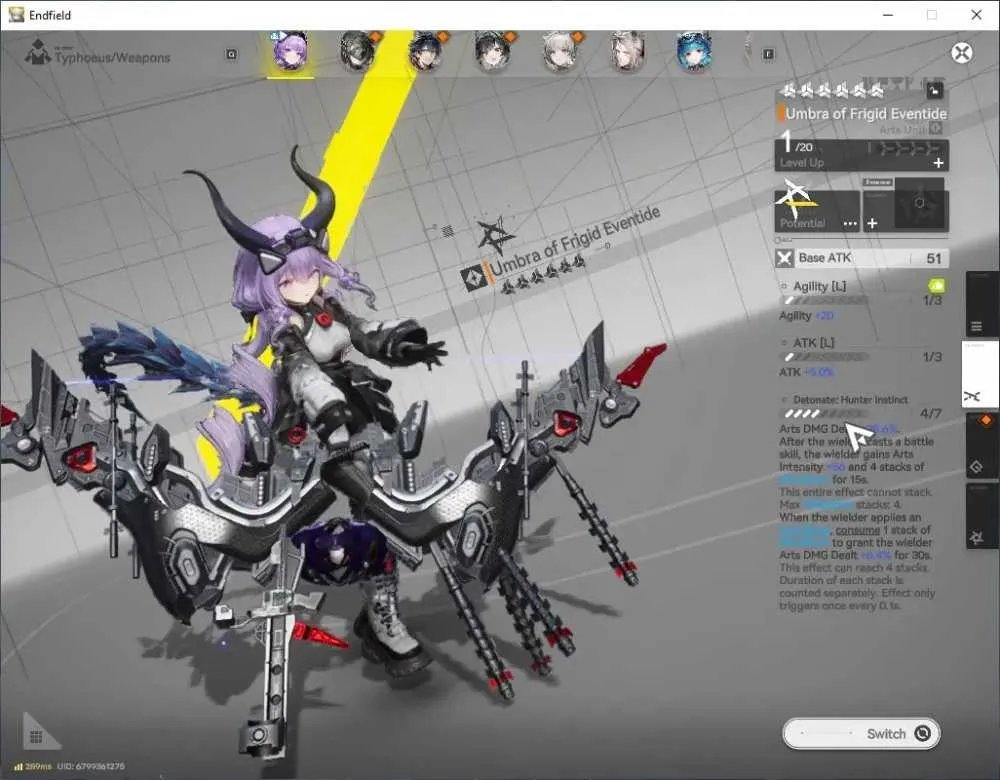Click the network ping 289ms indicator
The image size is (1000, 780).
(33, 766)
